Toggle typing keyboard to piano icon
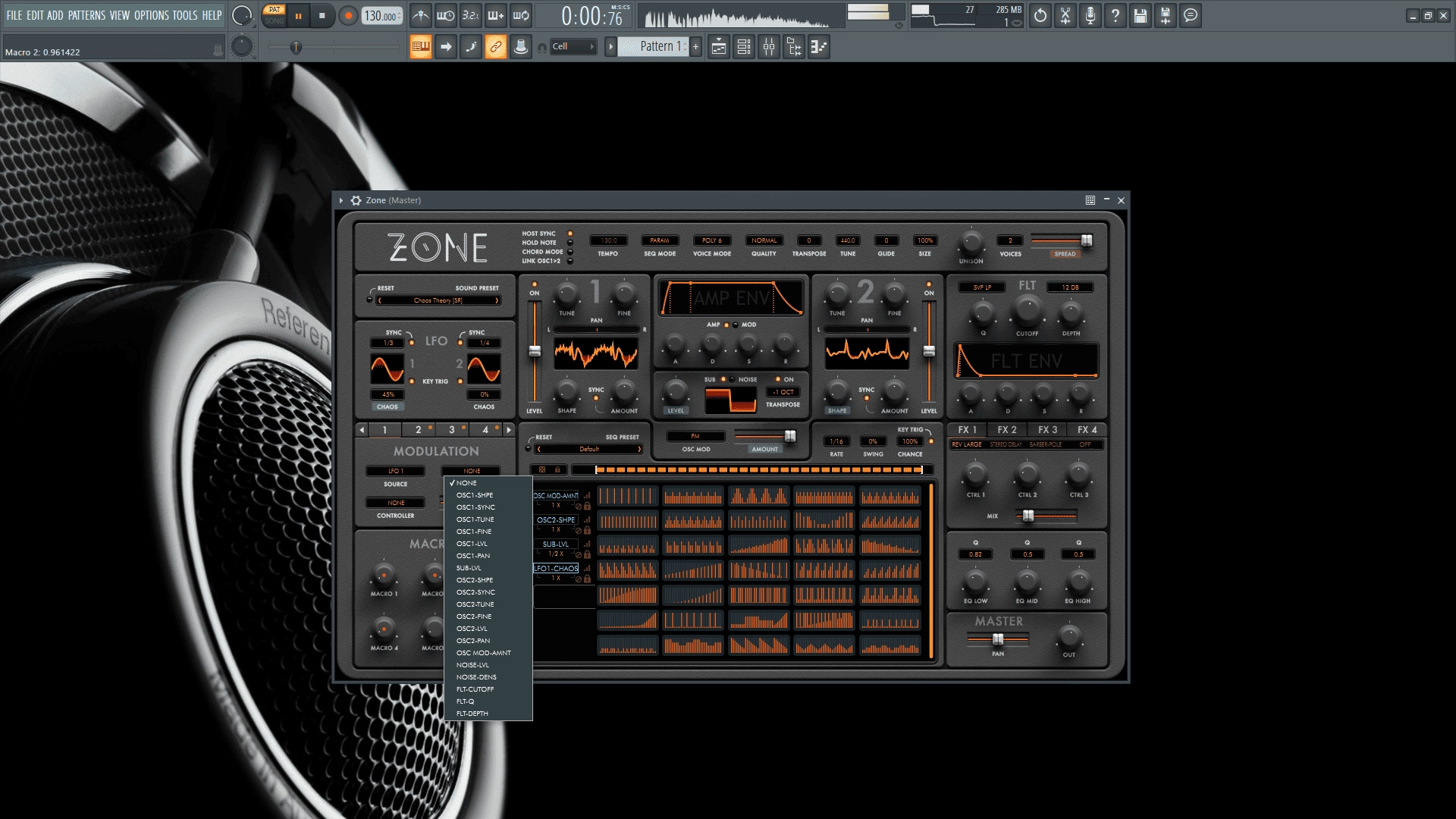 [x=421, y=47]
